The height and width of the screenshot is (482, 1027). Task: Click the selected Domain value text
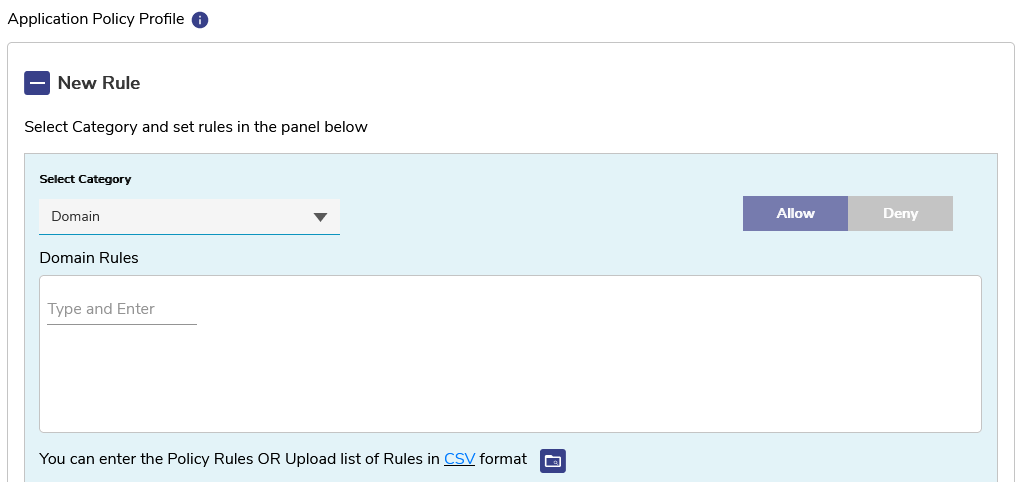click(76, 216)
